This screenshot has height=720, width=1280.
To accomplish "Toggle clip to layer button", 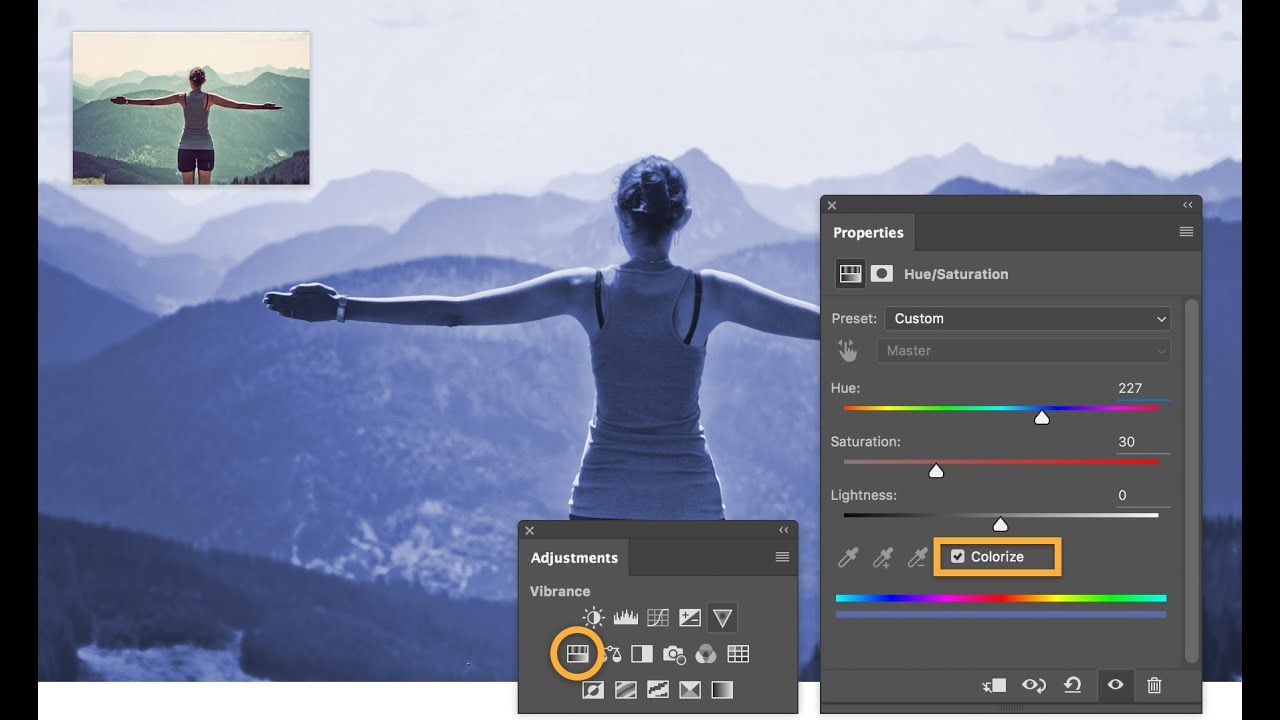I will [x=995, y=685].
